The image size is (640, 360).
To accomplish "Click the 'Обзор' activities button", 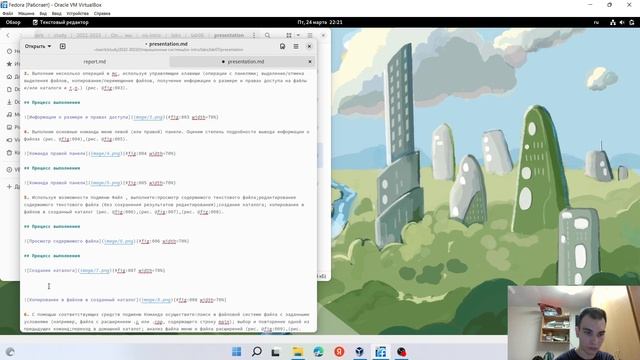I will click(13, 22).
